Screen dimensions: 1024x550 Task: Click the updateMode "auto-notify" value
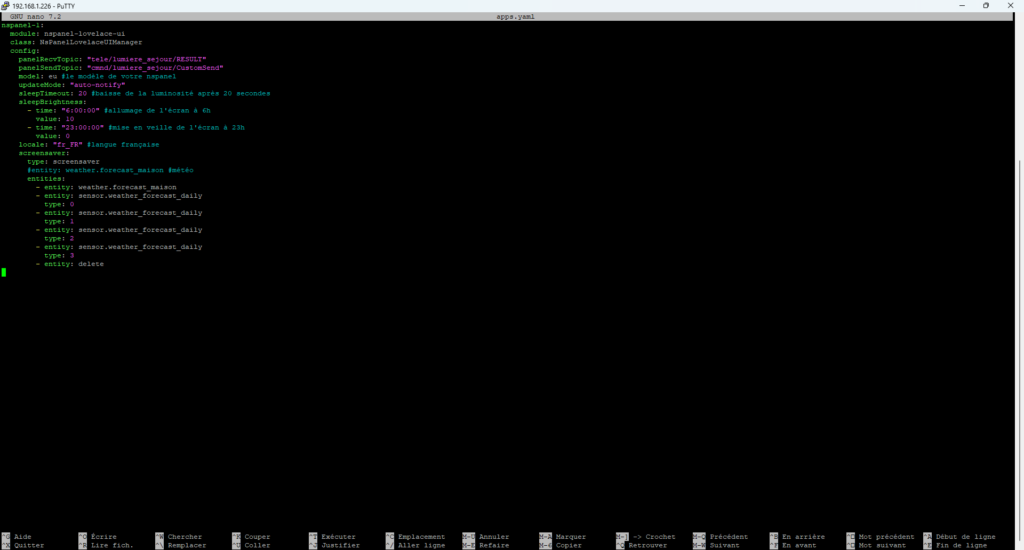pos(97,84)
